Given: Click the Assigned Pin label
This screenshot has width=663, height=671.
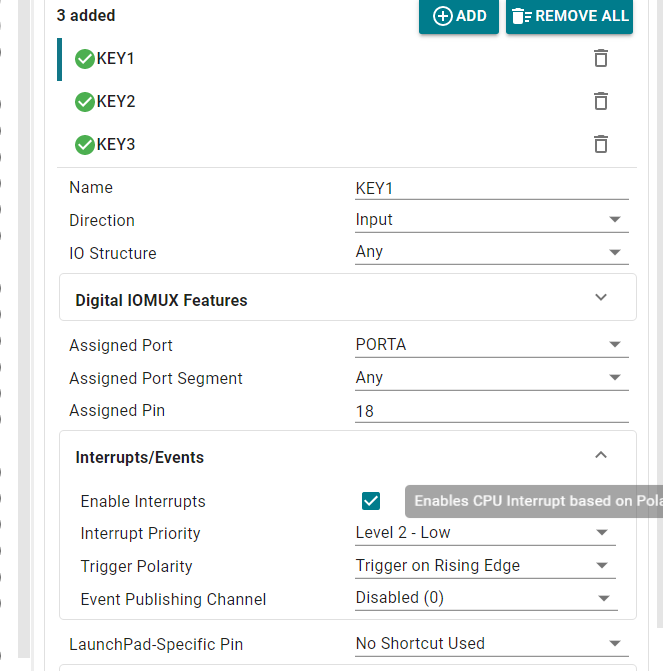Looking at the screenshot, I should coord(117,411).
